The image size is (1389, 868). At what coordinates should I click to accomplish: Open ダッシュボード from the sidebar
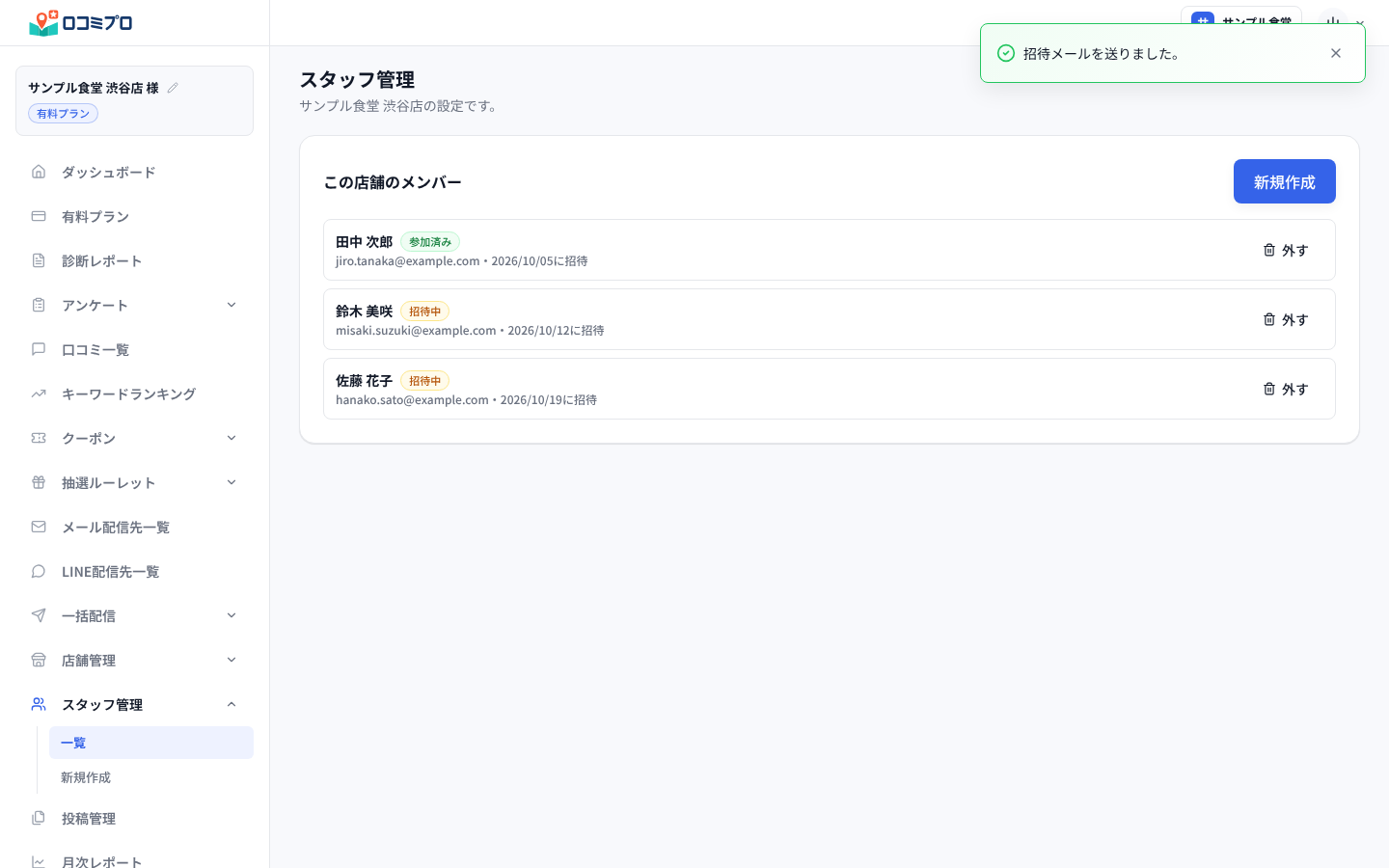[x=134, y=172]
